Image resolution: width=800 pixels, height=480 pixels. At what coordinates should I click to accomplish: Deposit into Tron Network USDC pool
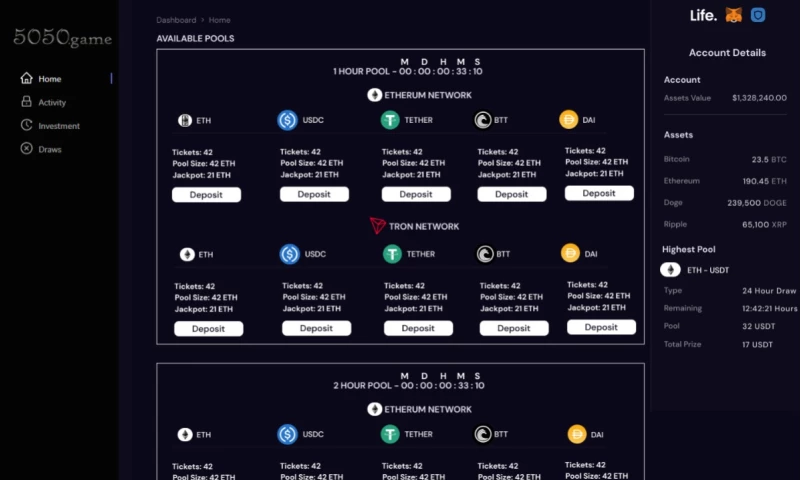point(316,328)
